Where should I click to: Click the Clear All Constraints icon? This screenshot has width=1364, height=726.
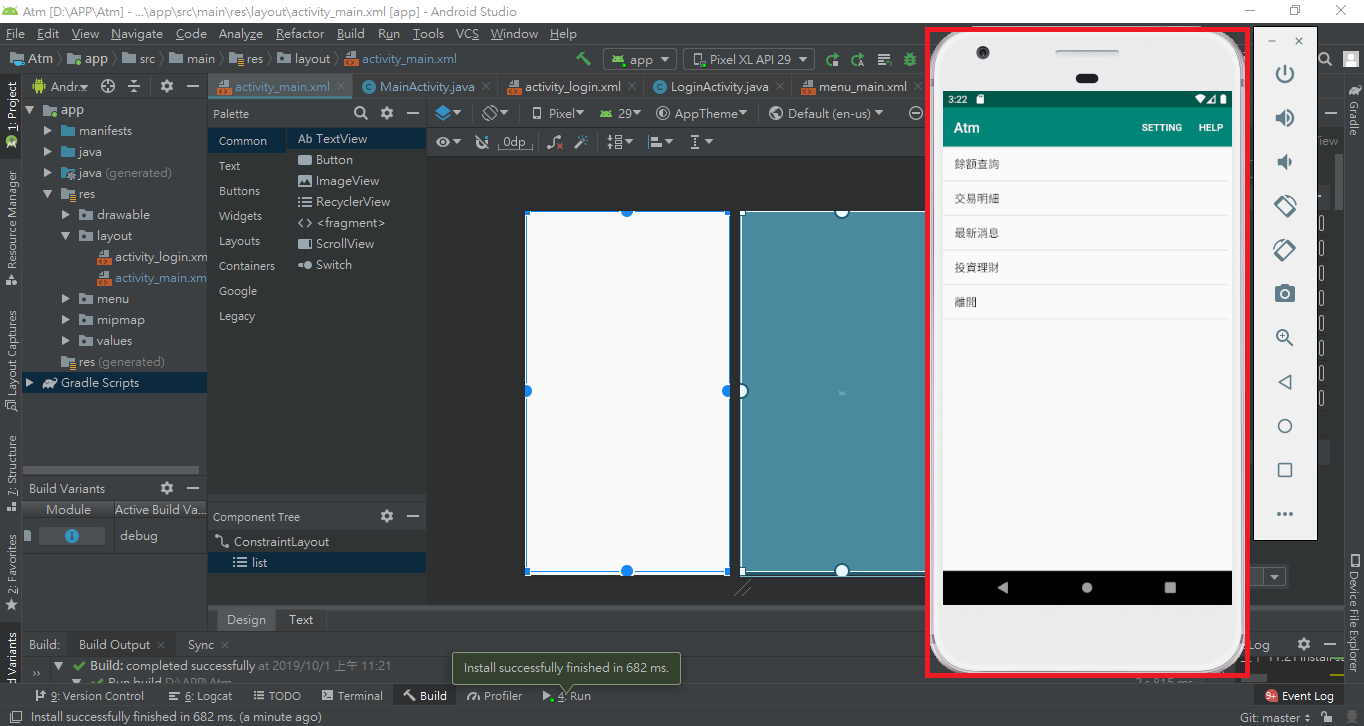click(555, 141)
